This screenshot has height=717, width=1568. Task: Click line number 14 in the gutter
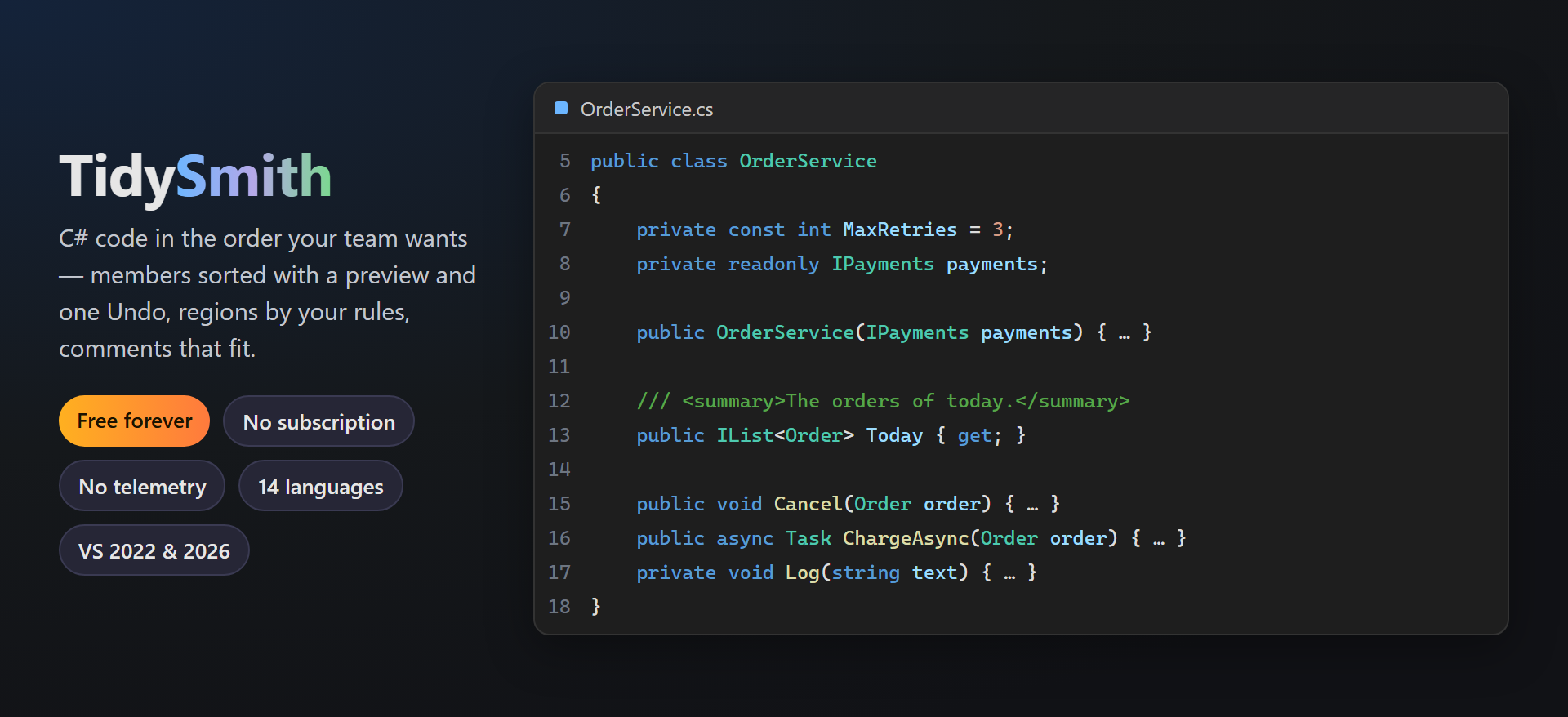pyautogui.click(x=559, y=470)
